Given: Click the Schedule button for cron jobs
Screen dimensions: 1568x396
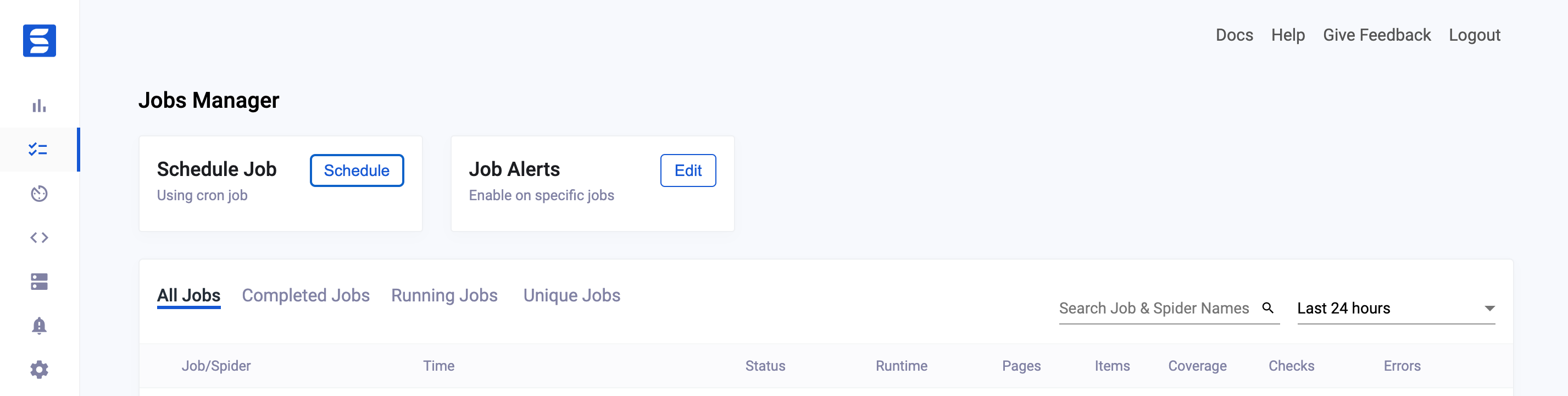Looking at the screenshot, I should pos(357,170).
